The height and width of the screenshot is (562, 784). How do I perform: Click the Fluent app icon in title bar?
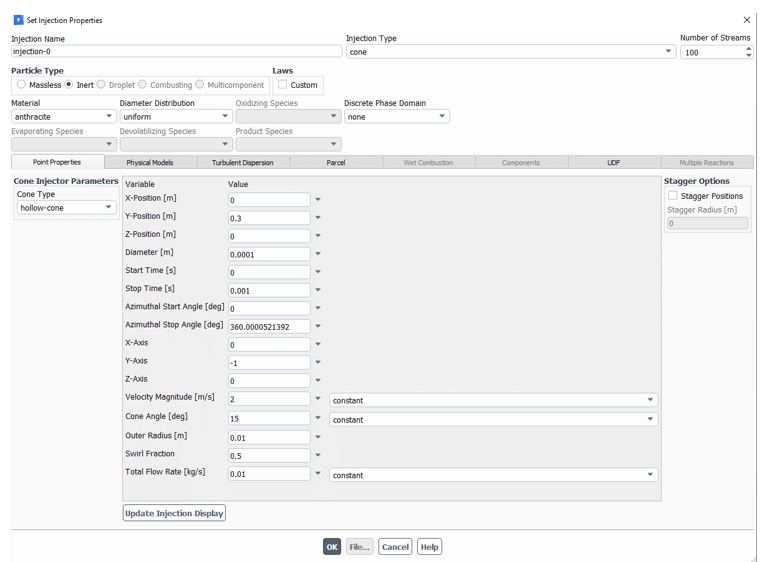pyautogui.click(x=18, y=20)
